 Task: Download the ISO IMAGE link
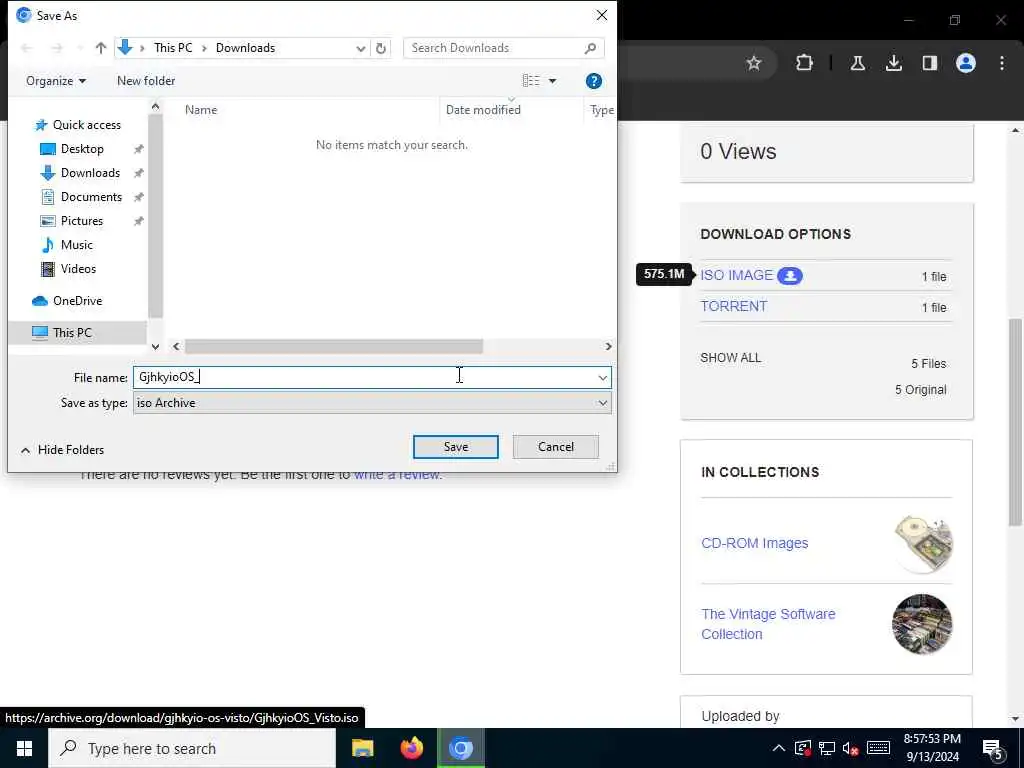[737, 275]
